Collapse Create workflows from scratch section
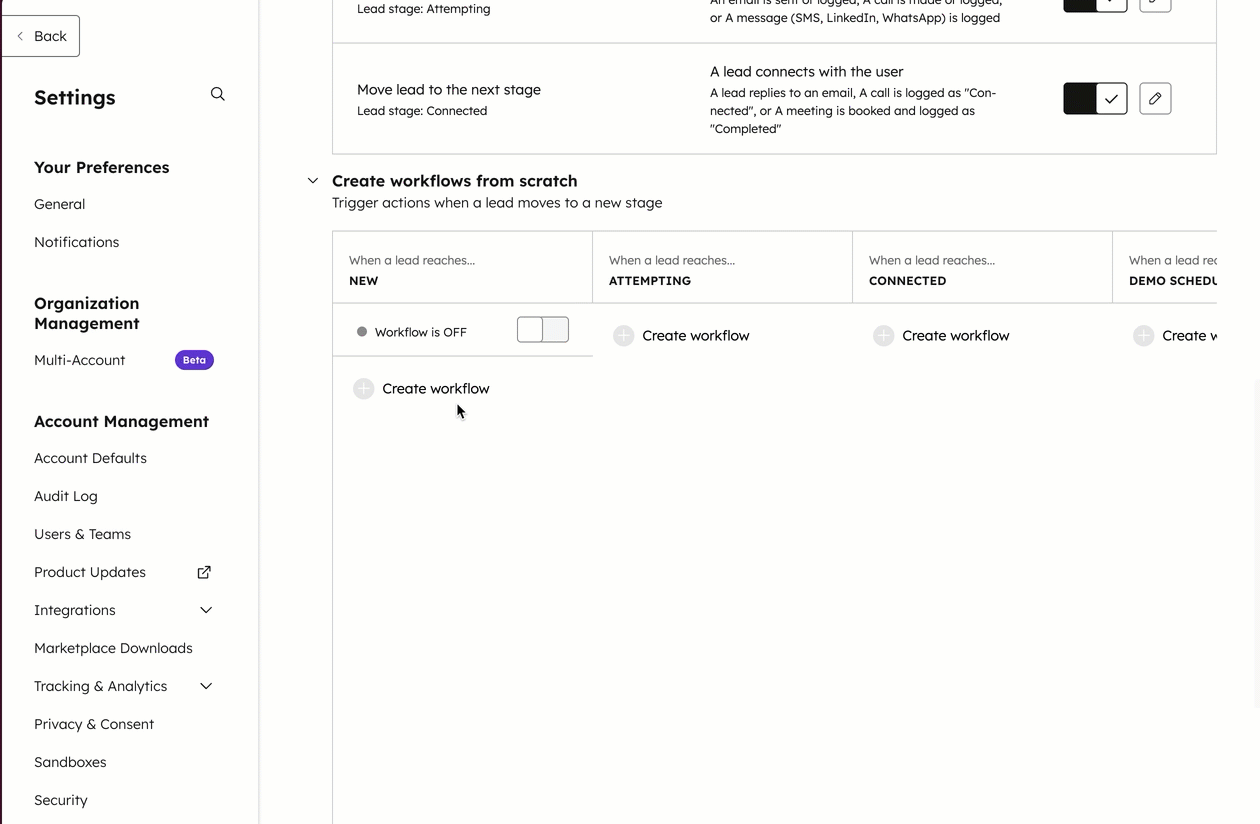Image resolution: width=1260 pixels, height=824 pixels. [313, 181]
